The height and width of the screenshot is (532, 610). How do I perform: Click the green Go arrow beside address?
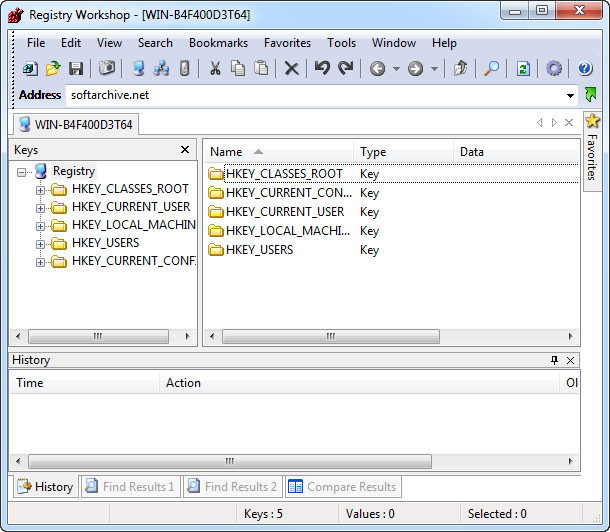click(x=591, y=94)
